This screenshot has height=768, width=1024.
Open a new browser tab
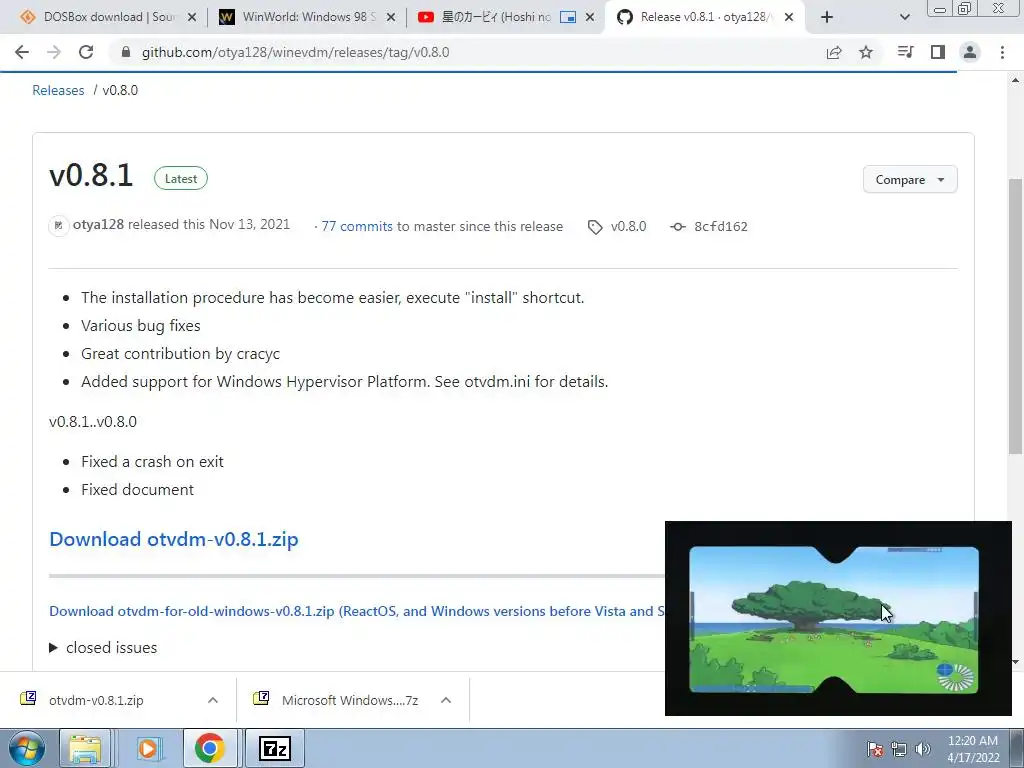coord(827,18)
